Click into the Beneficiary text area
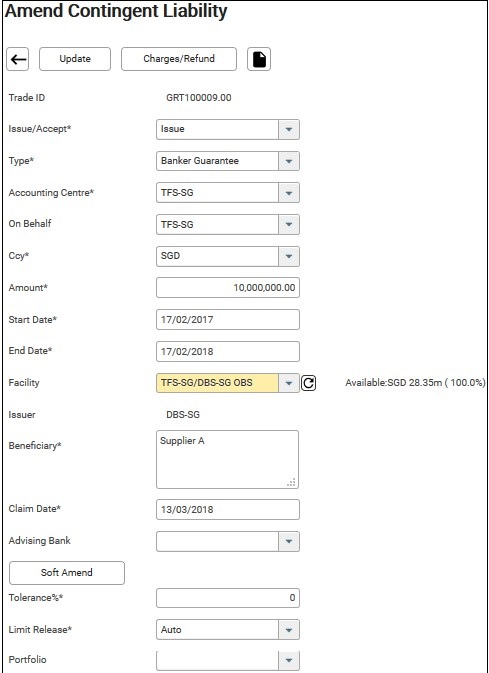489x673 pixels. pyautogui.click(x=228, y=460)
